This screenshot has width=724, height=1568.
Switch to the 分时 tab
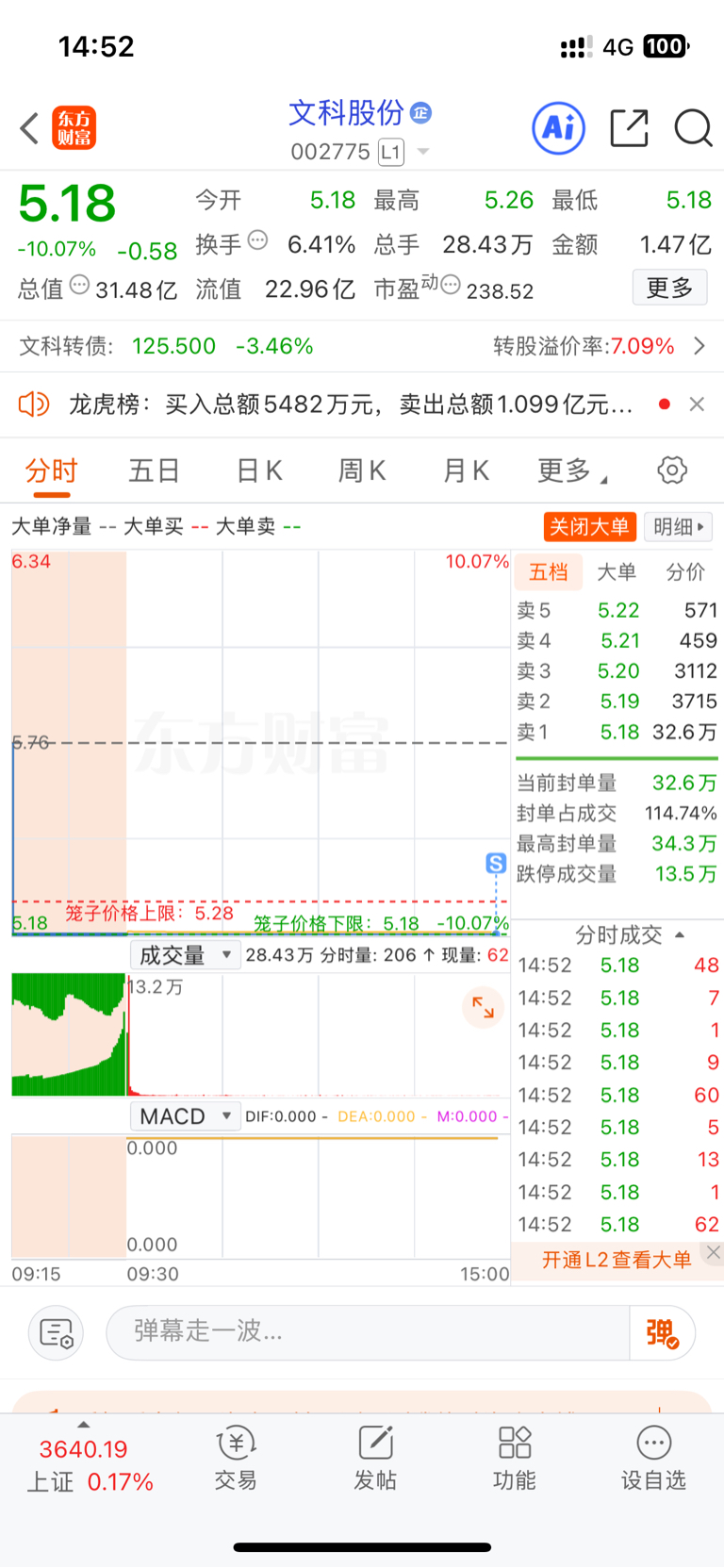[x=51, y=470]
